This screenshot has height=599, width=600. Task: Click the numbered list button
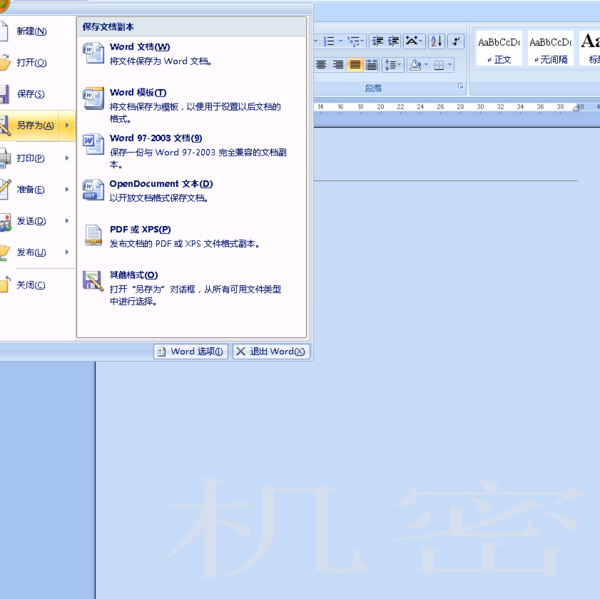[329, 41]
